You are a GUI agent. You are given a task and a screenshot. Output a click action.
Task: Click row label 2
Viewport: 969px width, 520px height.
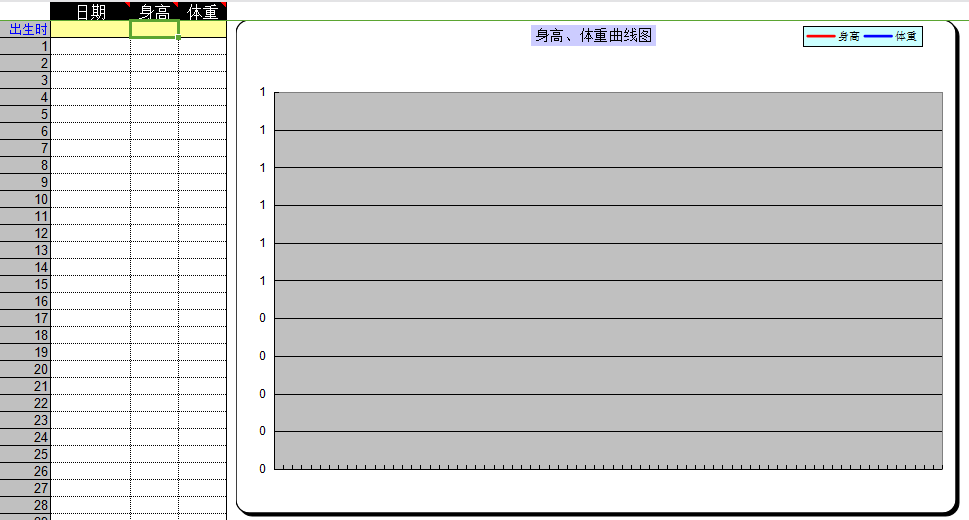[x=25, y=63]
